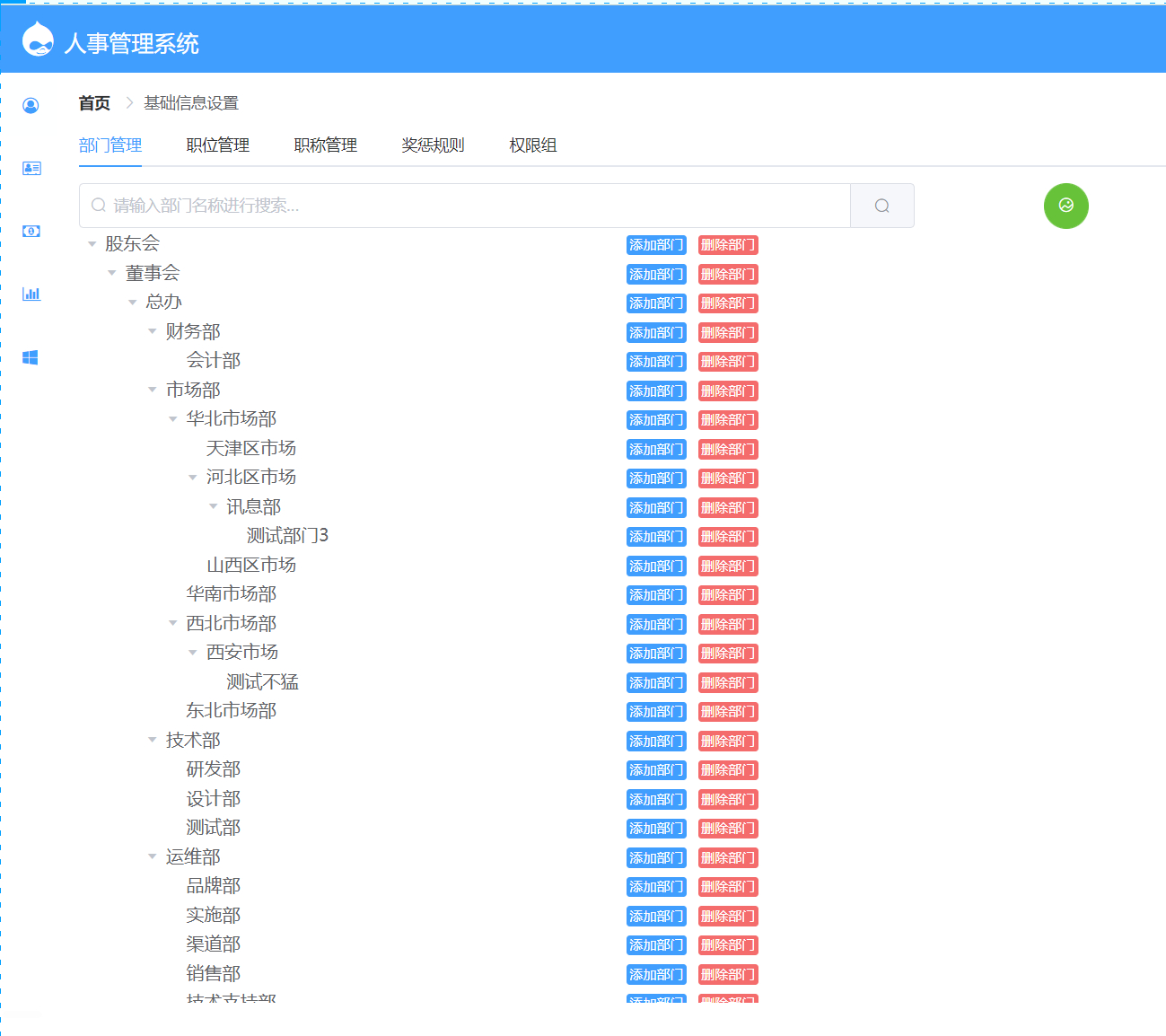Select the 会计部 tree row
Screen dimensions: 1166x1036
click(214, 361)
